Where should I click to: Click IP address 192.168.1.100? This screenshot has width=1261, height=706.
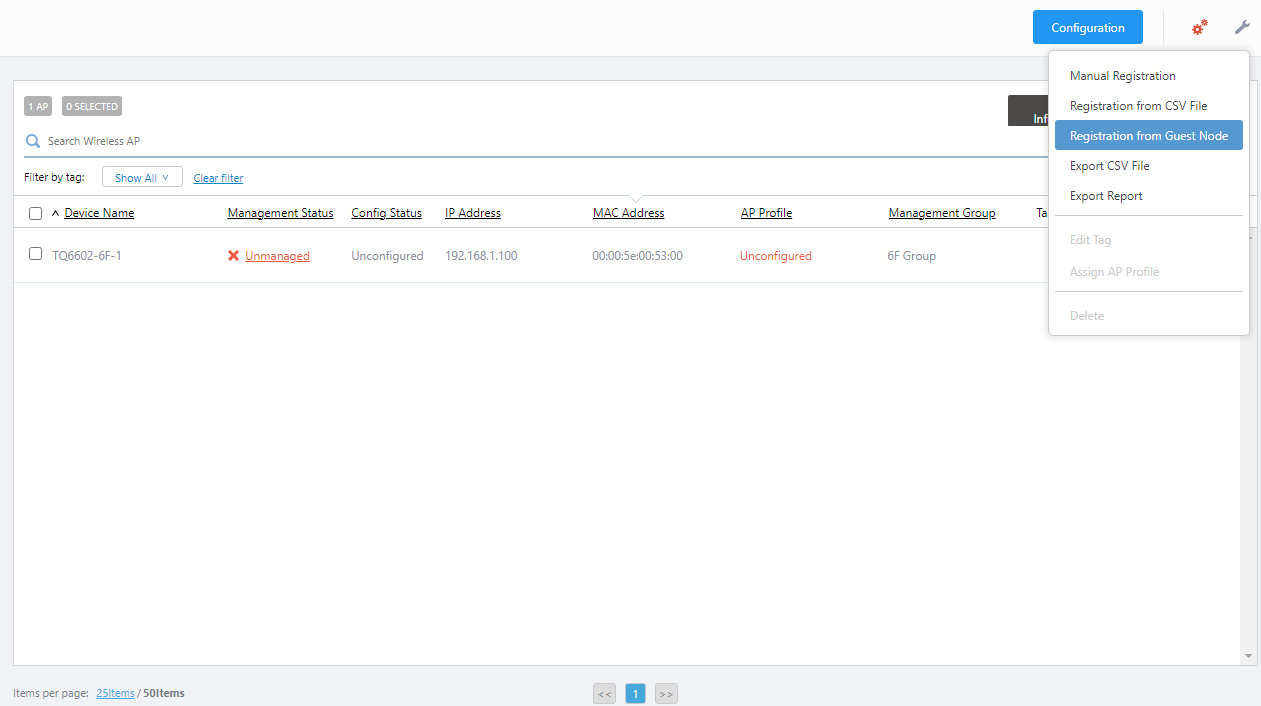[481, 256]
